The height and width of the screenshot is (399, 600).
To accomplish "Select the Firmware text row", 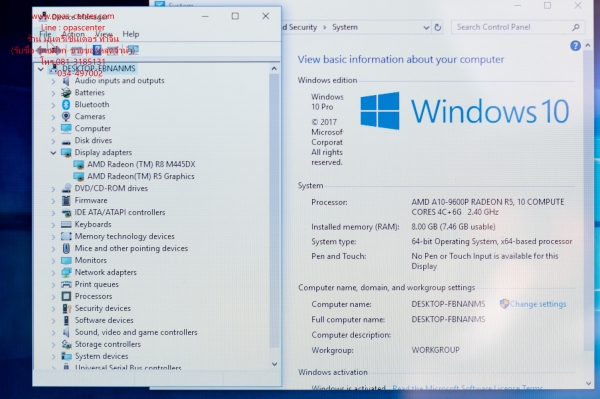I will (x=91, y=200).
